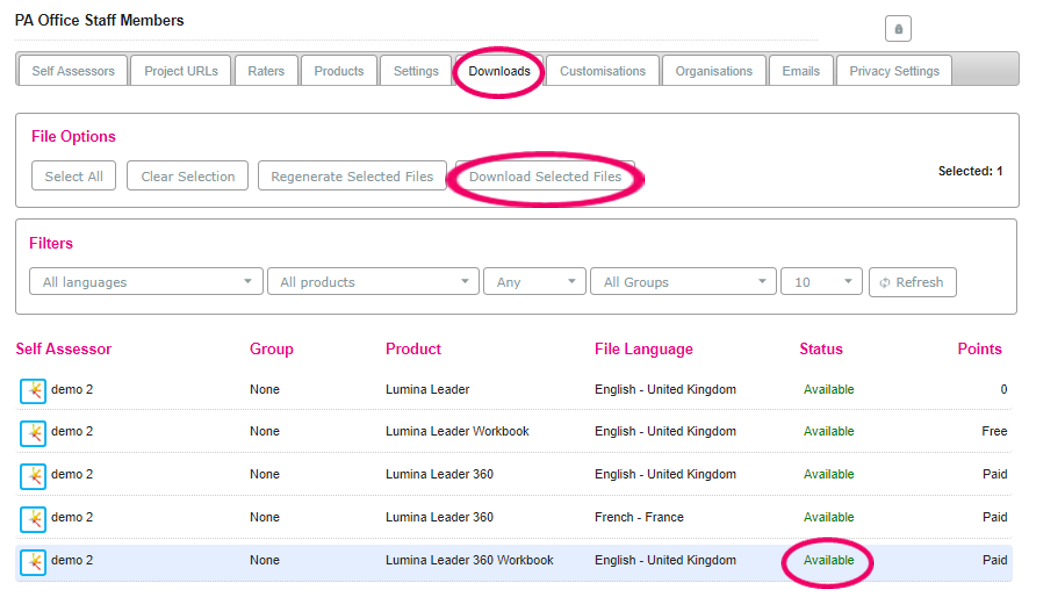Open the All Groups dropdown
This screenshot has height=597, width=1039.
coord(683,282)
